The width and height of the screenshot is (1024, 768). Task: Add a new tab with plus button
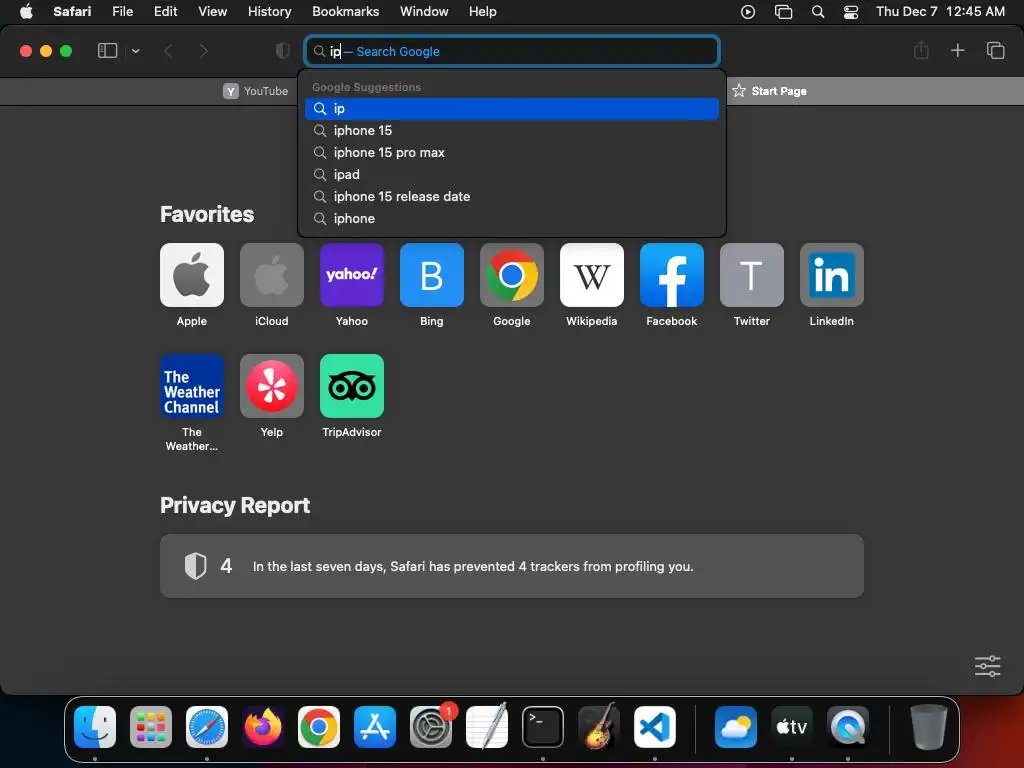tap(957, 50)
